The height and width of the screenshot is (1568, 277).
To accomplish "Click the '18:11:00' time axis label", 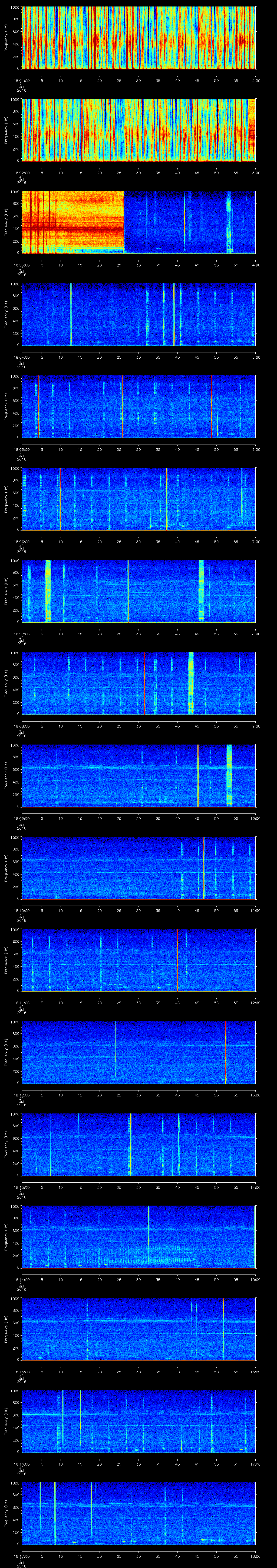I will pos(22,1003).
